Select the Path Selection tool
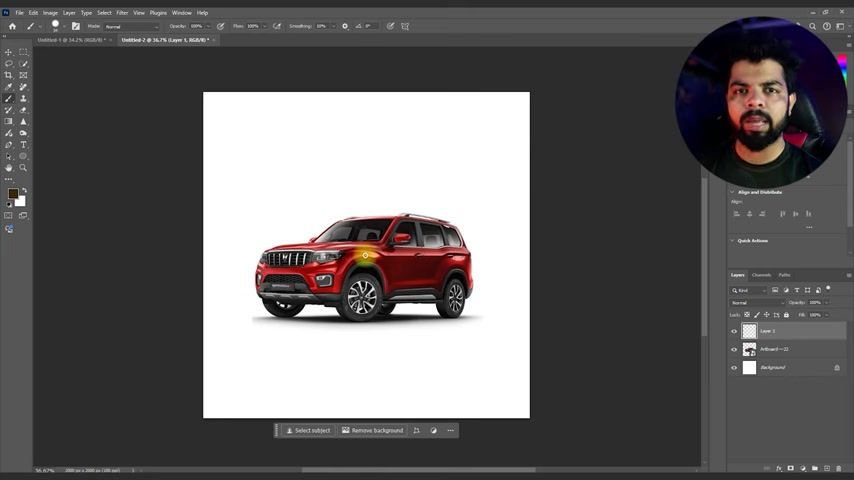 pos(9,156)
